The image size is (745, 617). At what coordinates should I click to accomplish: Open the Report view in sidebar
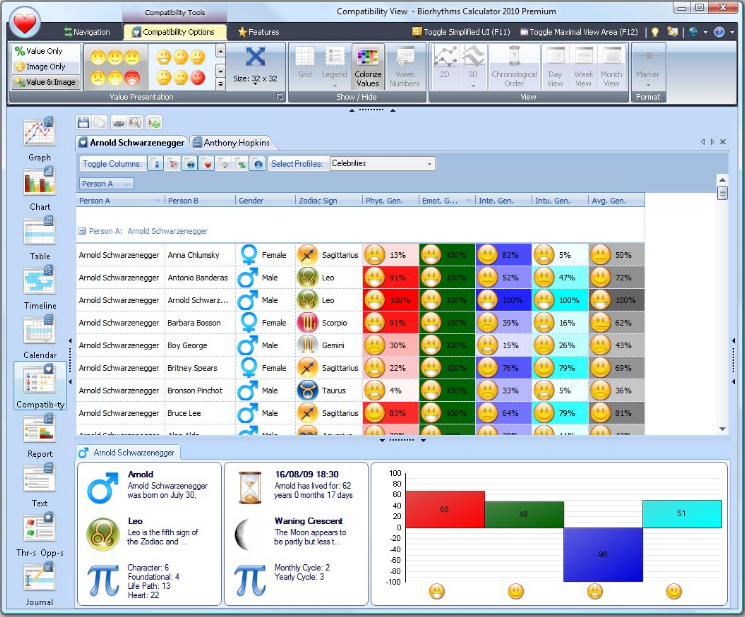click(39, 436)
